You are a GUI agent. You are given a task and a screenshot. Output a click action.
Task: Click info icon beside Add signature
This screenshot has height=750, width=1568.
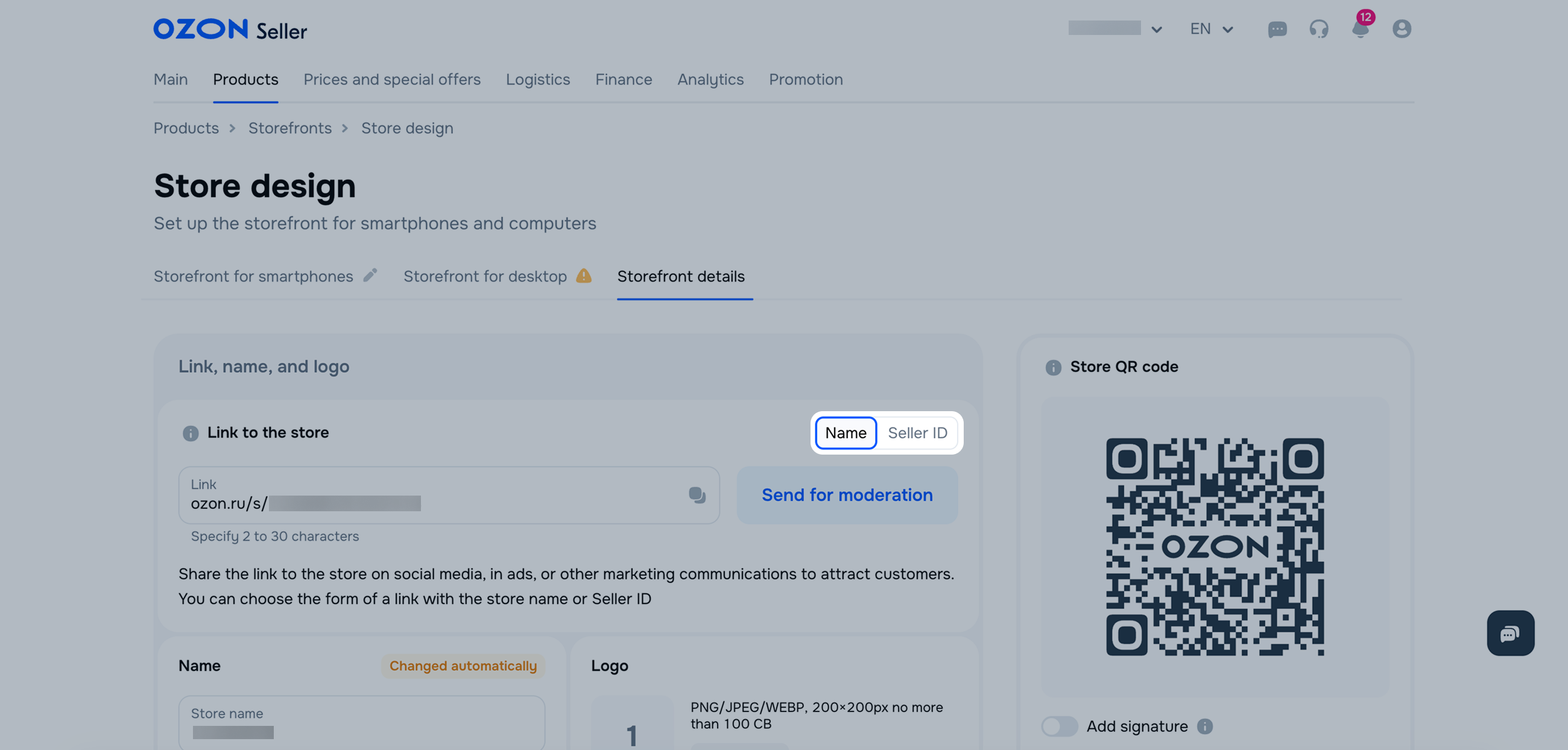[1204, 726]
